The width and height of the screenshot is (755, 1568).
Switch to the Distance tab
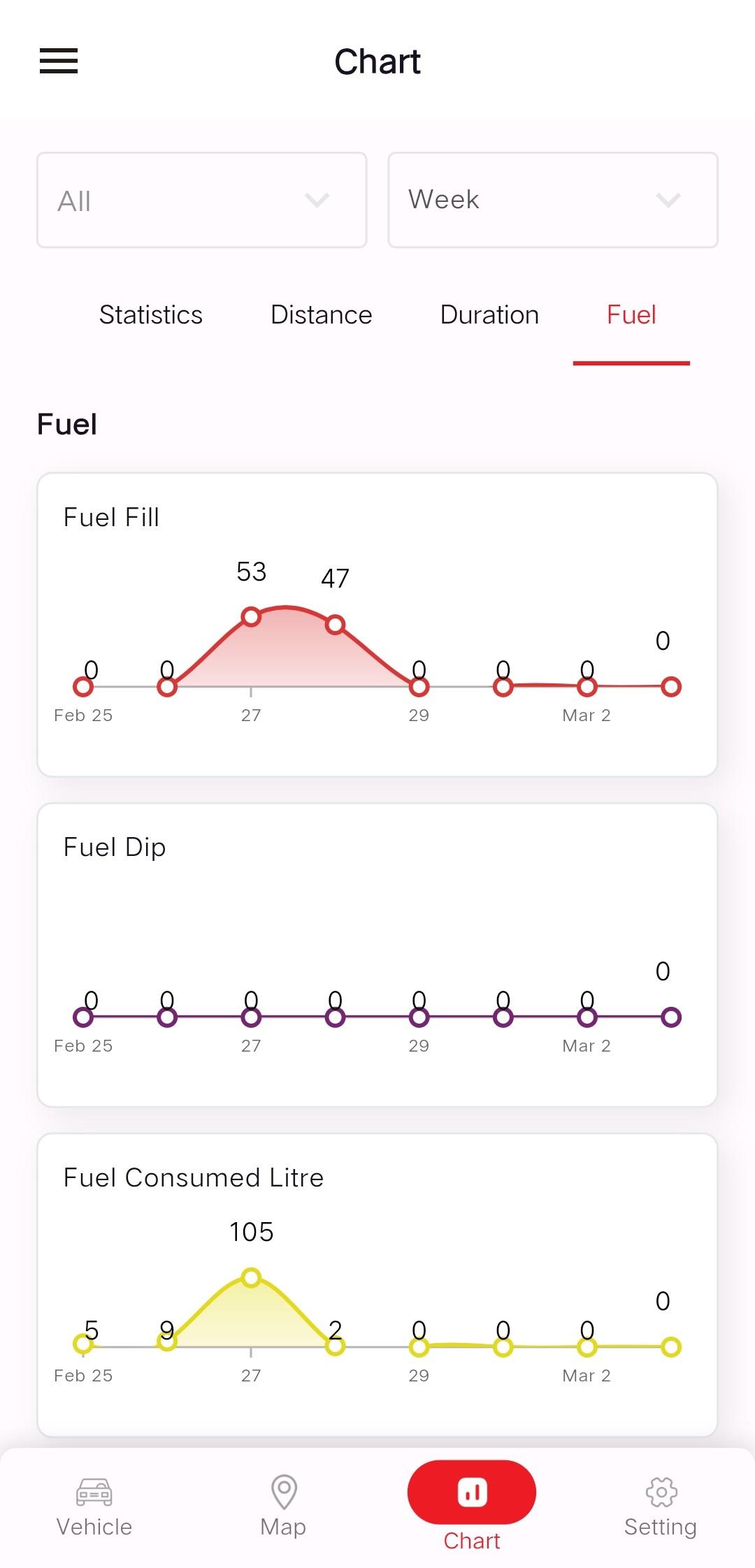322,314
